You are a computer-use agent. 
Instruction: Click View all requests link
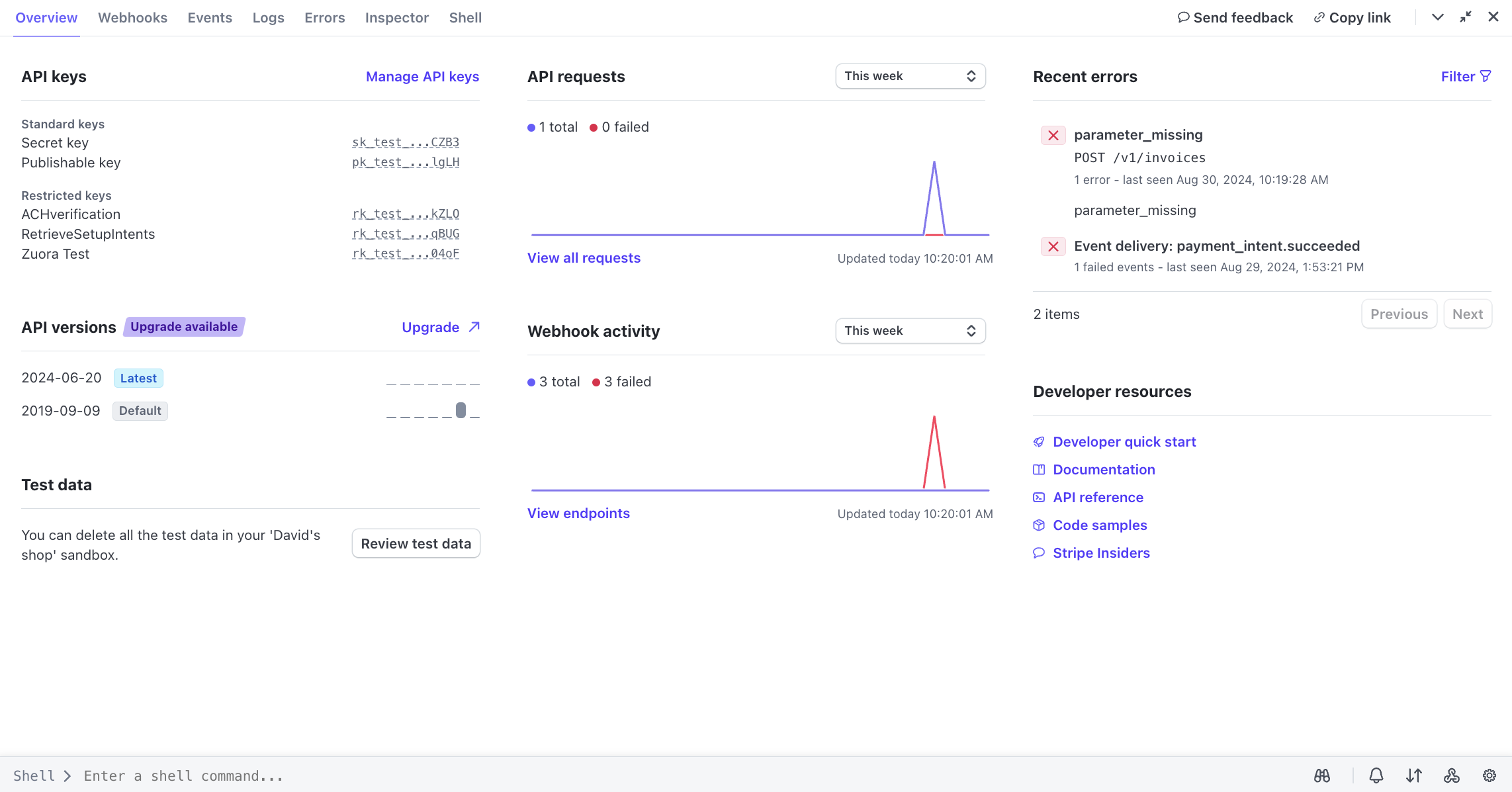click(x=584, y=258)
